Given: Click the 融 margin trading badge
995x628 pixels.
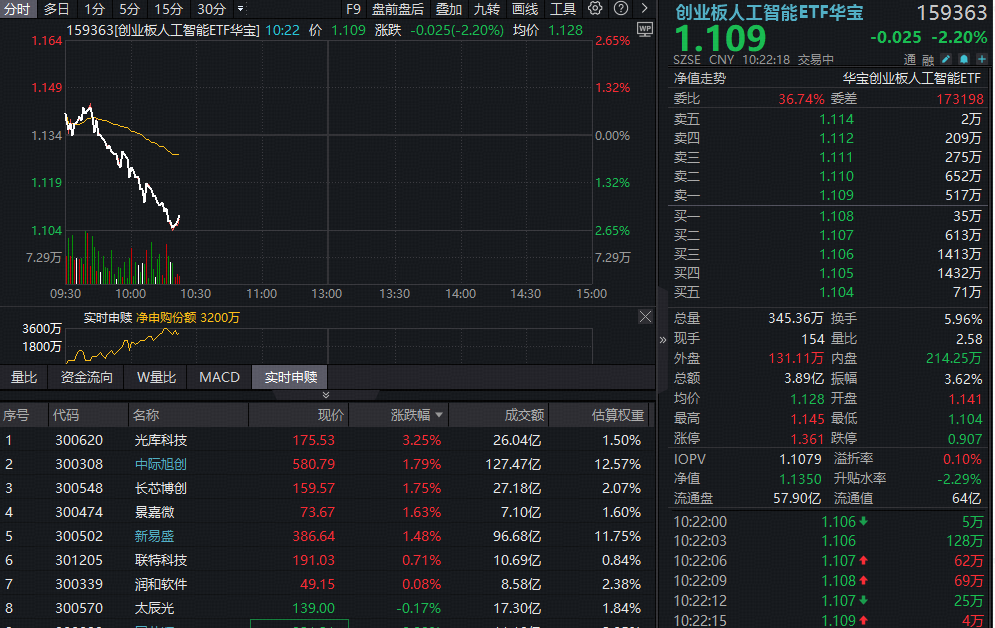Looking at the screenshot, I should click(928, 59).
